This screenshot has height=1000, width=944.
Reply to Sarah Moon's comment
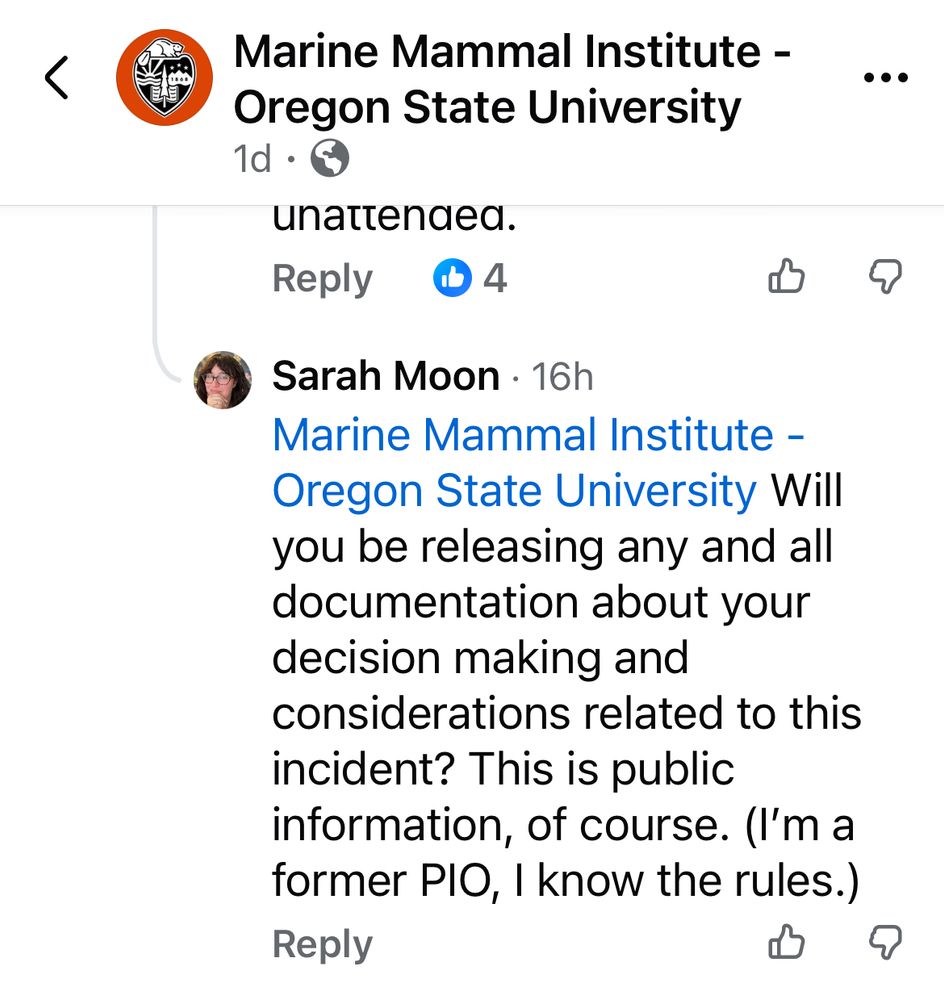pyautogui.click(x=322, y=943)
